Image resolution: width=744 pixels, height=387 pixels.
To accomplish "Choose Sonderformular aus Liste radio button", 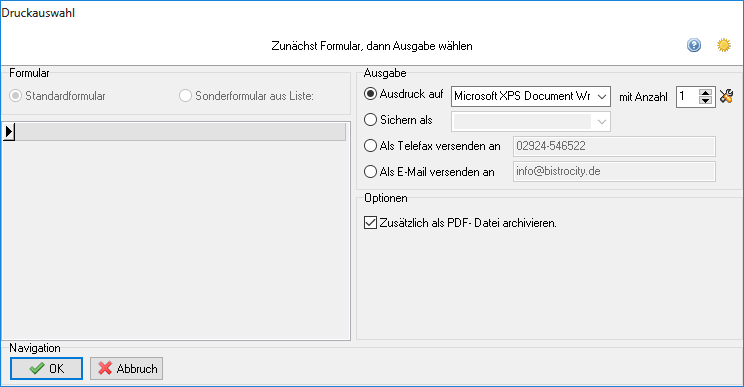I will [x=185, y=96].
